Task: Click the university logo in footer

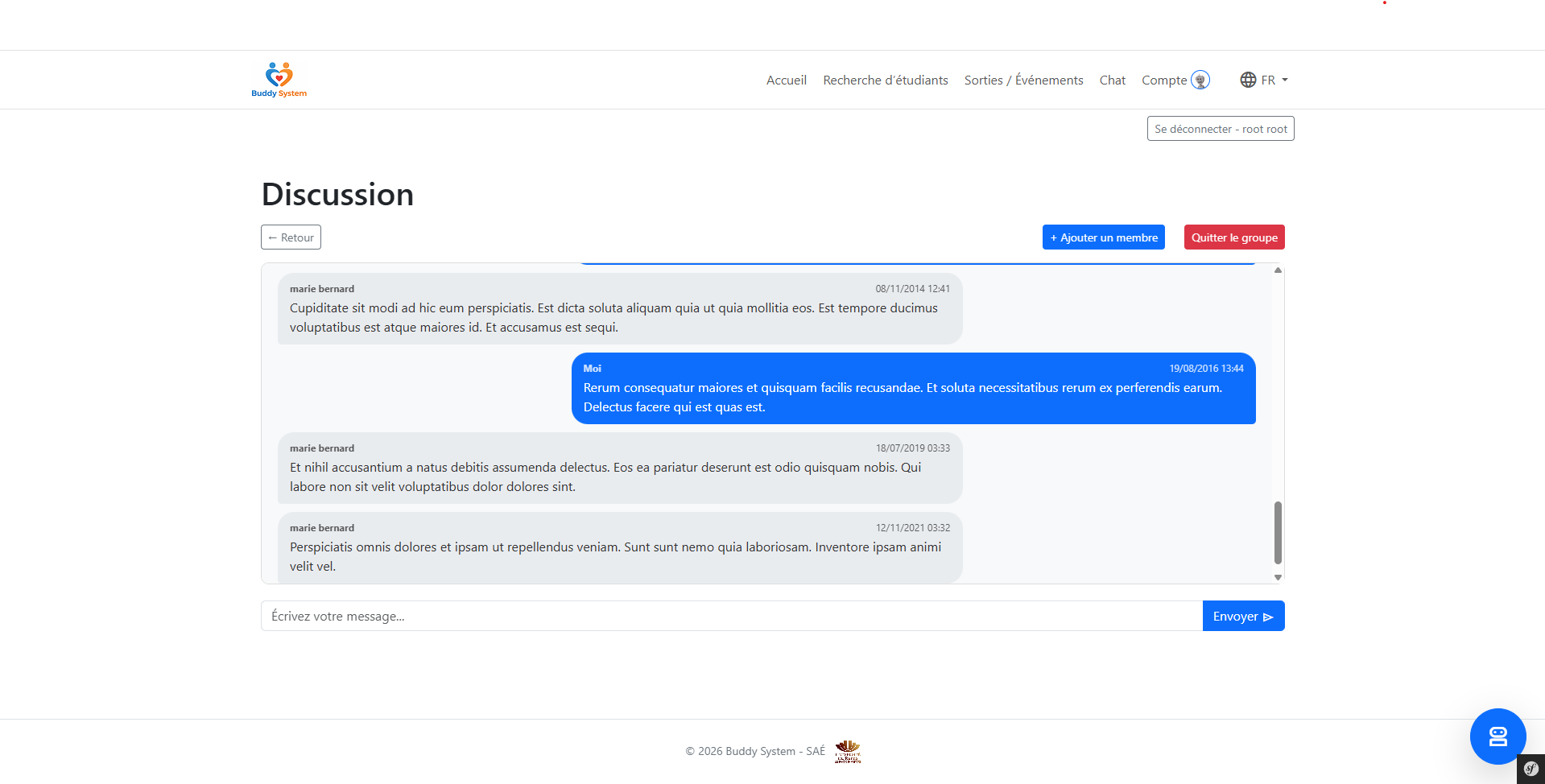Action: pyautogui.click(x=847, y=751)
